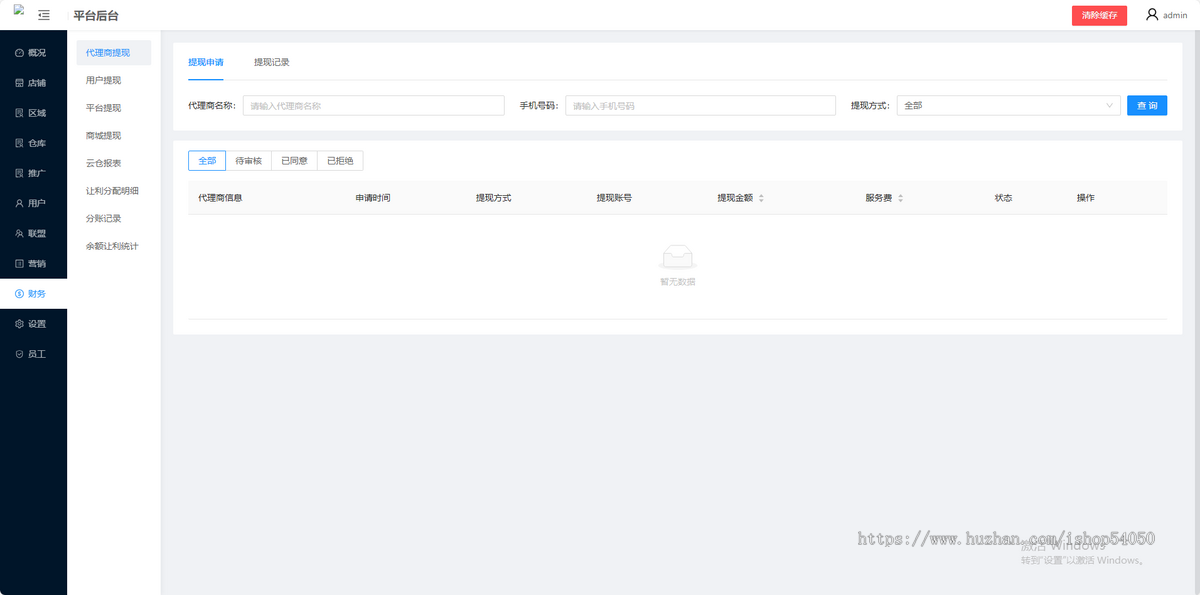Screen dimensions: 1200x595
Task: Open the 区域 region section
Action: point(33,112)
